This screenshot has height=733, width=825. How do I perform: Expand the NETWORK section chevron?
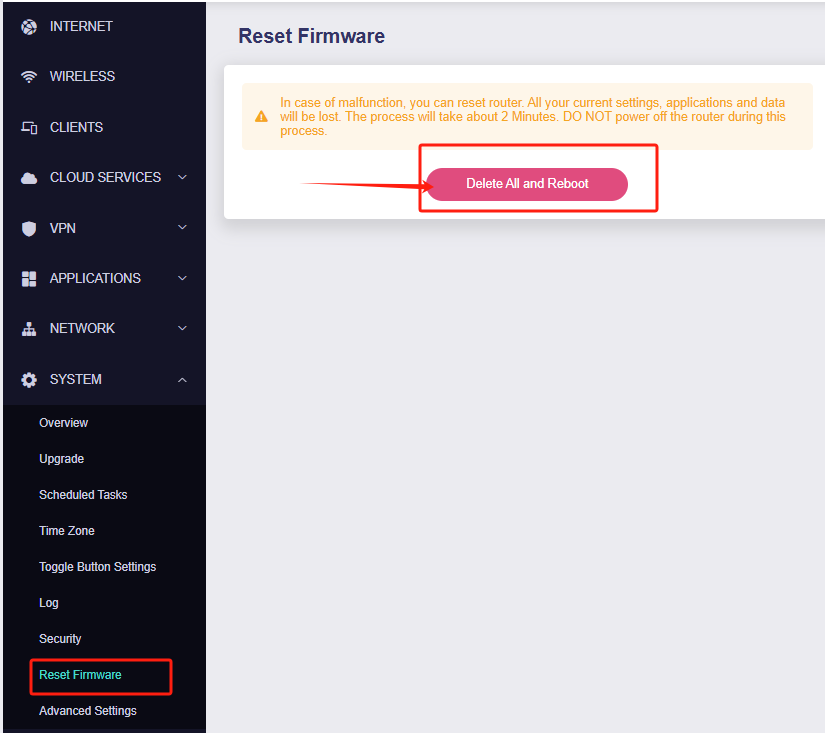(182, 328)
